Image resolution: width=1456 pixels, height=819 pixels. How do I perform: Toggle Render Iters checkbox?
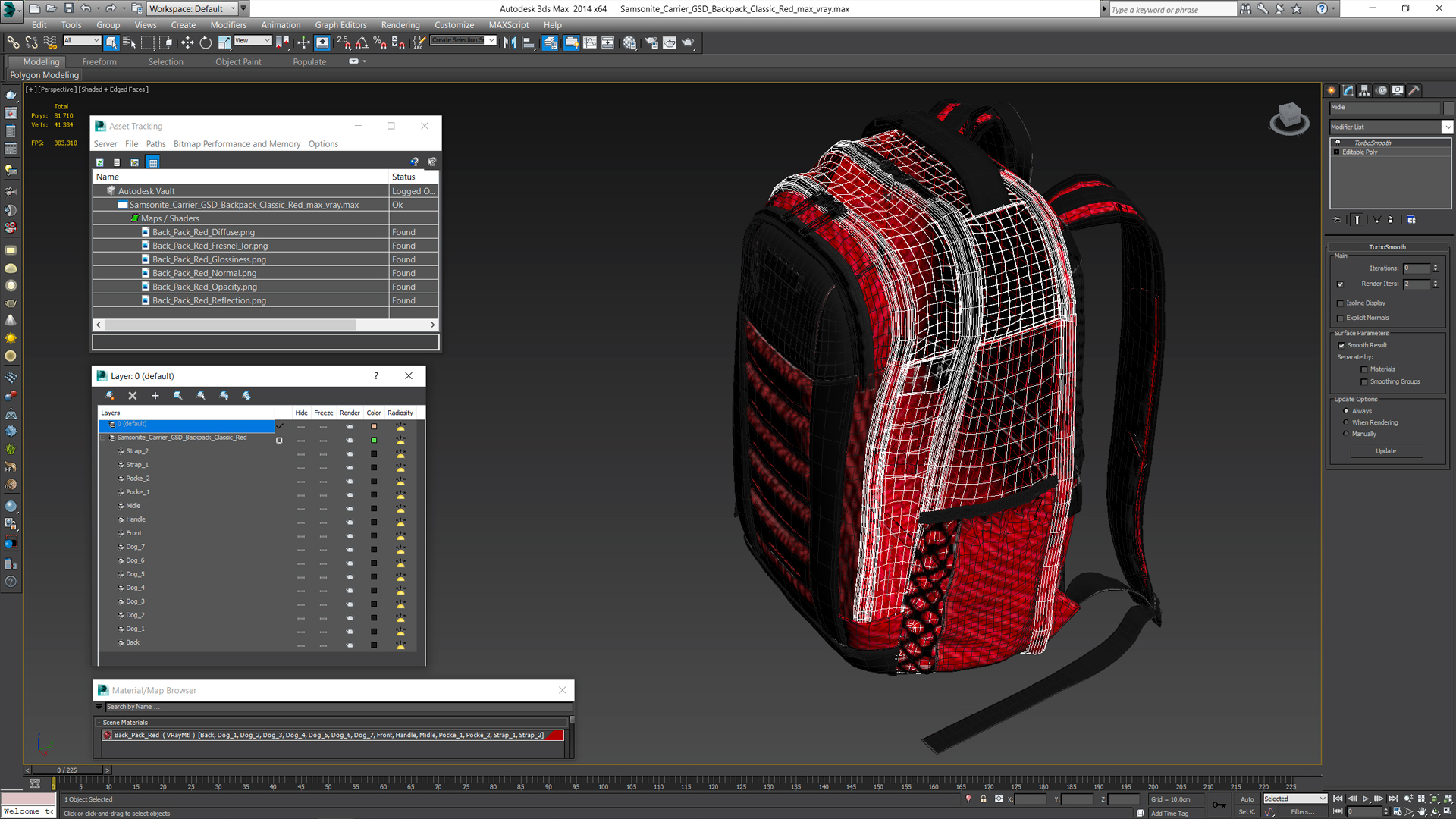1341,284
